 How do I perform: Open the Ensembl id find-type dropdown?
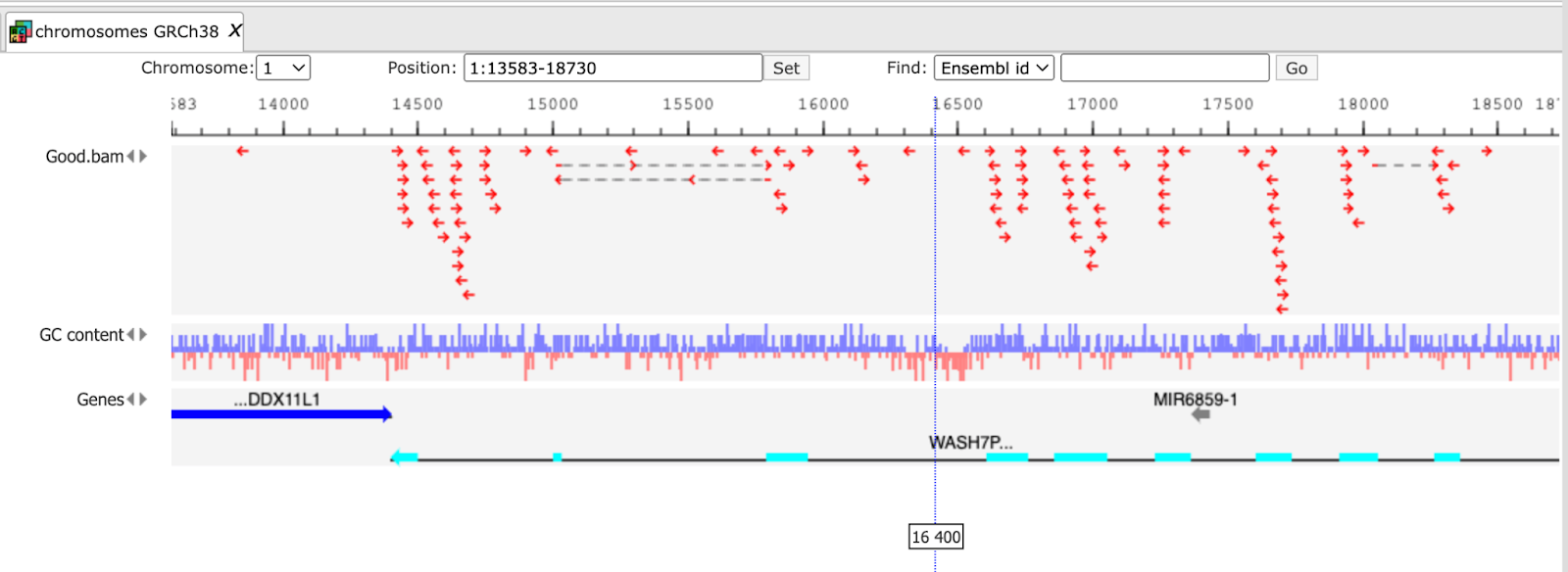point(994,68)
